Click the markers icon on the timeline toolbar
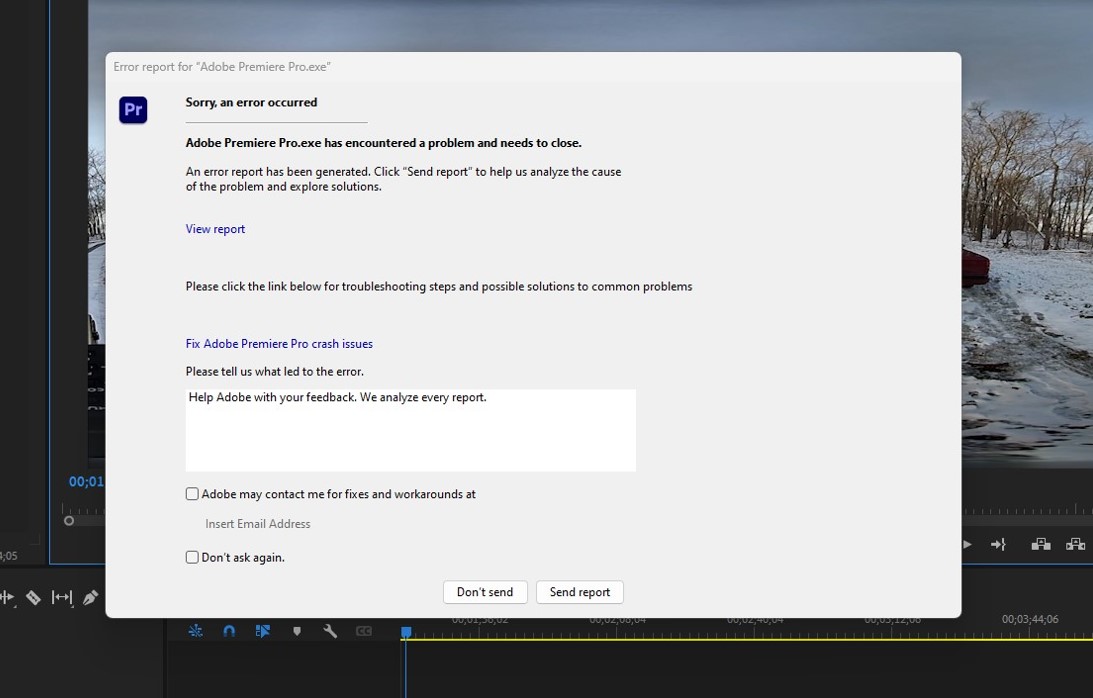Screen dimensions: 1093x698 pyautogui.click(x=297, y=630)
